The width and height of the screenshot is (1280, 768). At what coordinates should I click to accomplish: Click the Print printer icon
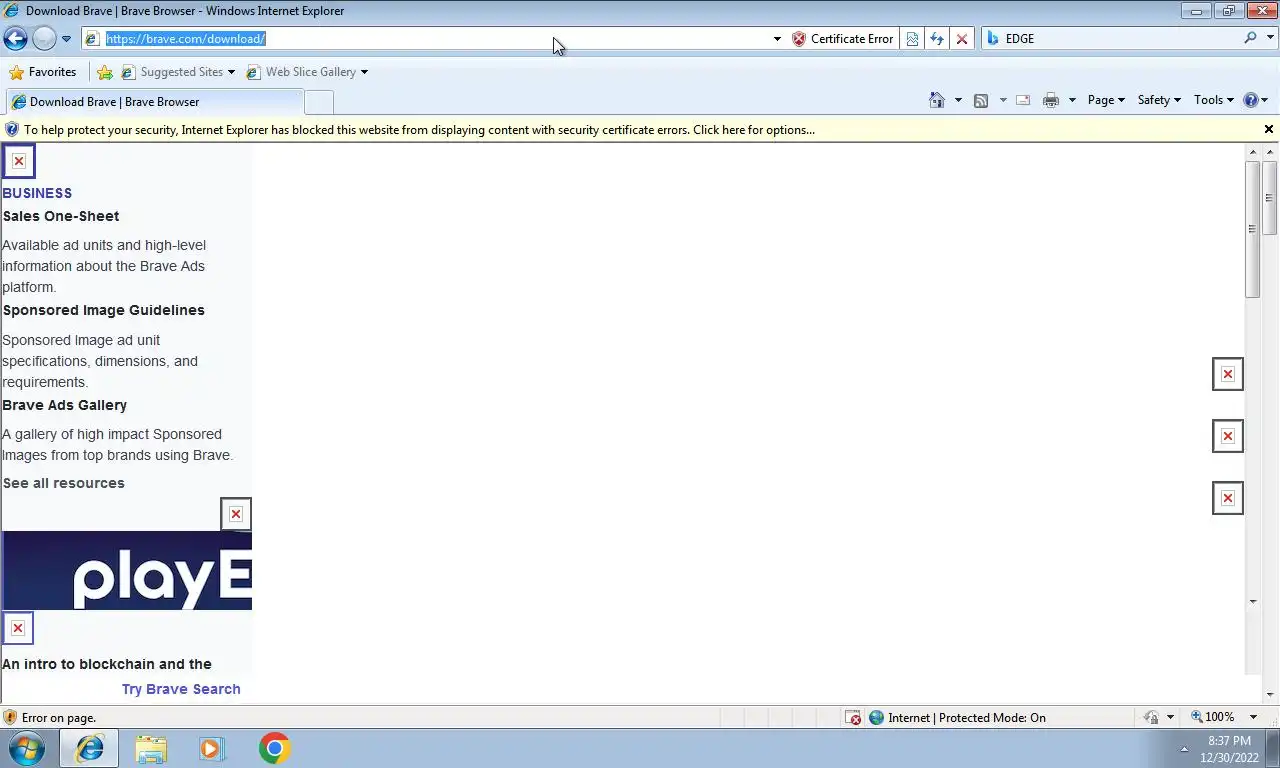[1051, 100]
